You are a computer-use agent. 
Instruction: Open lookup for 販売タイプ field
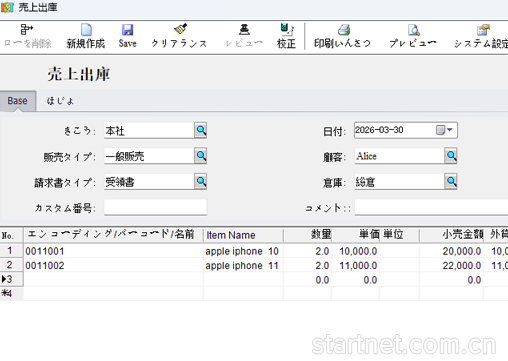201,156
